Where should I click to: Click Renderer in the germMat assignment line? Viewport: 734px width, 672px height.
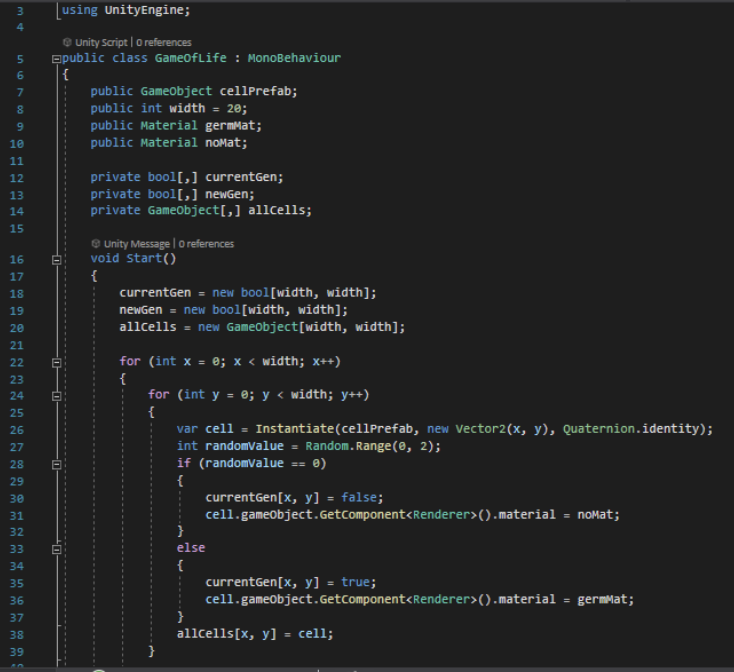coord(441,599)
